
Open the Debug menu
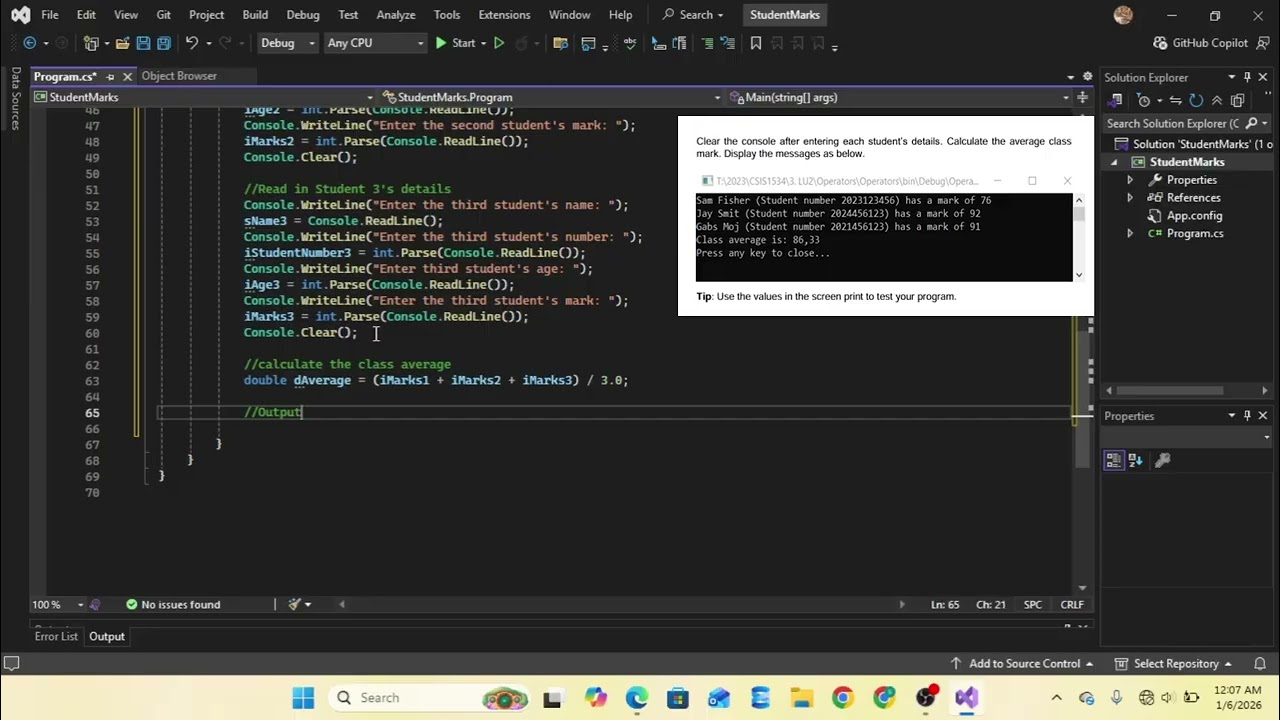(303, 15)
